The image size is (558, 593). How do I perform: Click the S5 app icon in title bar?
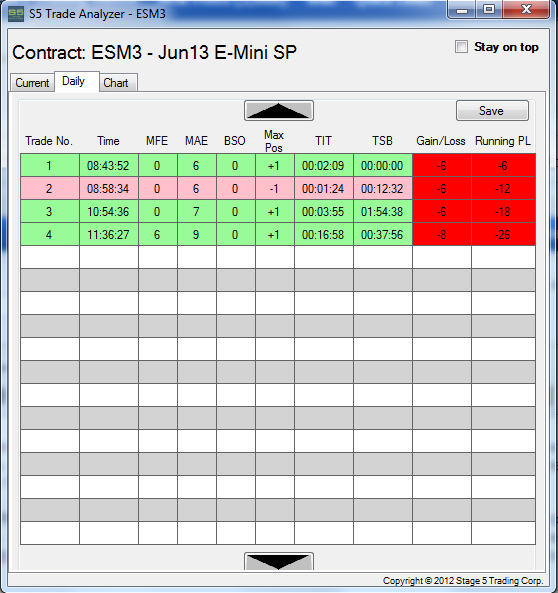16,14
